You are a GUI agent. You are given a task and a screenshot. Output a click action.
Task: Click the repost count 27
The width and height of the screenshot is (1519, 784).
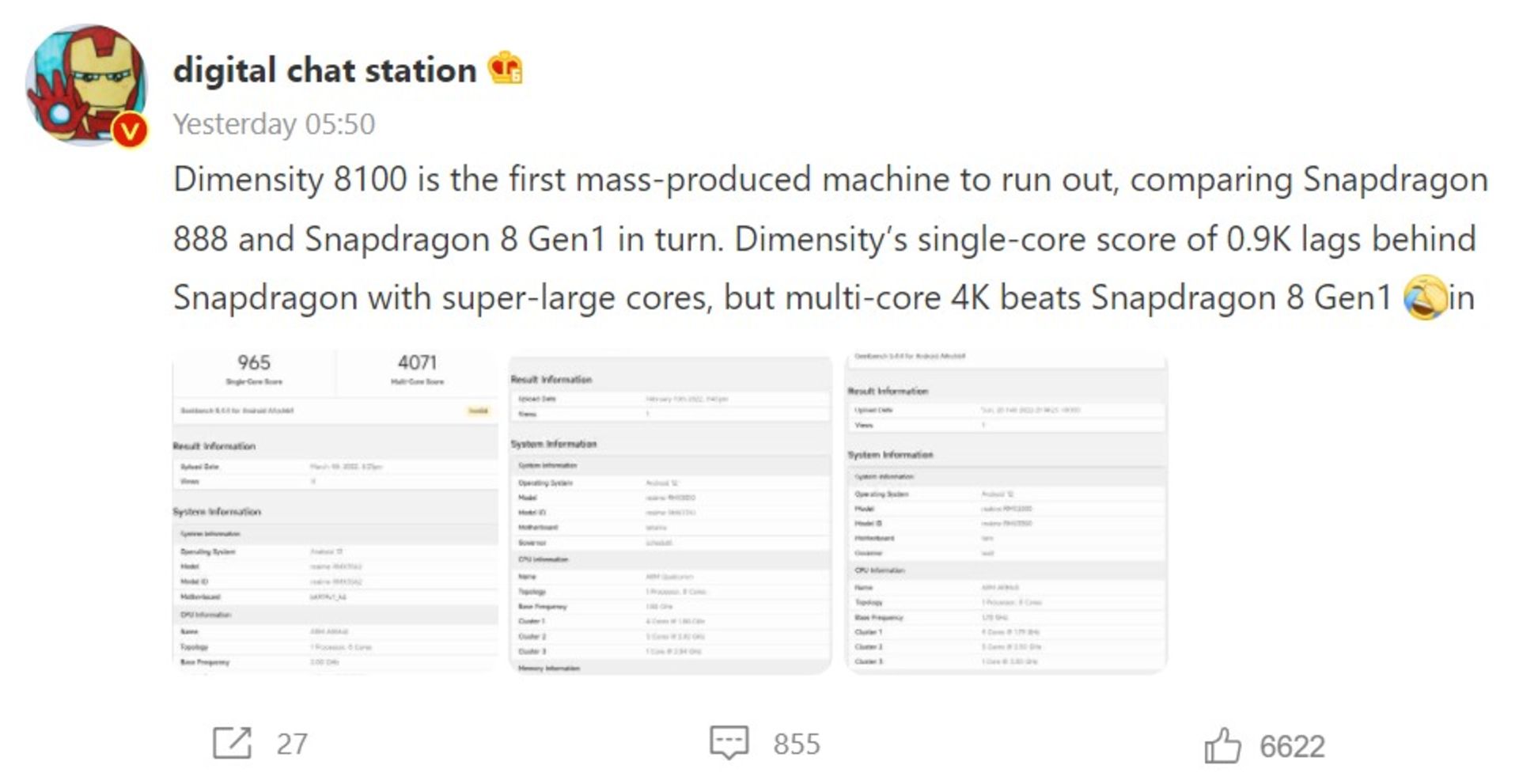coord(292,744)
